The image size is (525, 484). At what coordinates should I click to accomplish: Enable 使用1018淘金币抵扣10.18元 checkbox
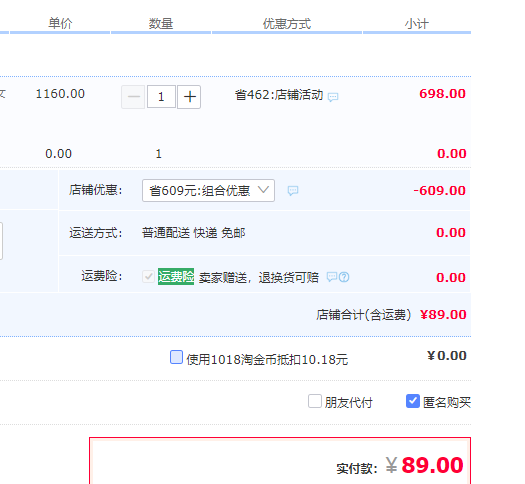coord(176,357)
